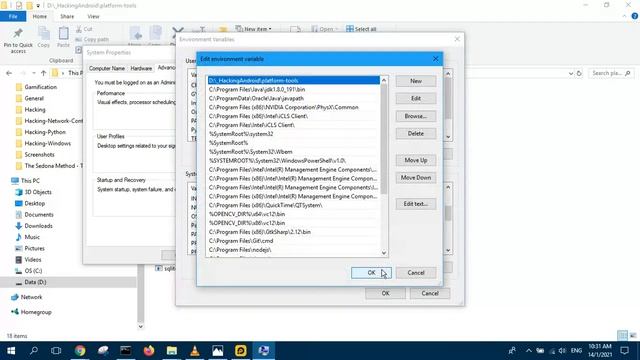Open Firefox from the taskbar

[149, 351]
